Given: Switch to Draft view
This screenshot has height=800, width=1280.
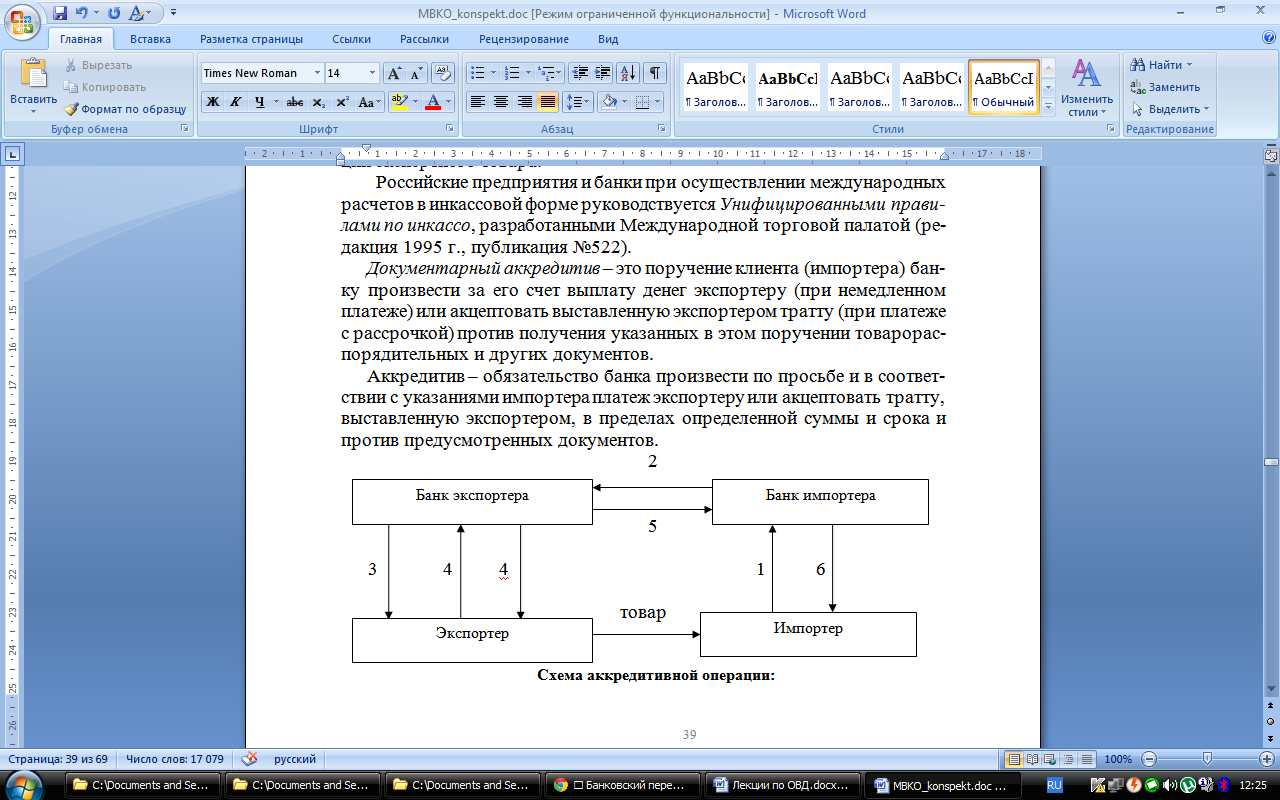Looking at the screenshot, I should click(x=1087, y=759).
